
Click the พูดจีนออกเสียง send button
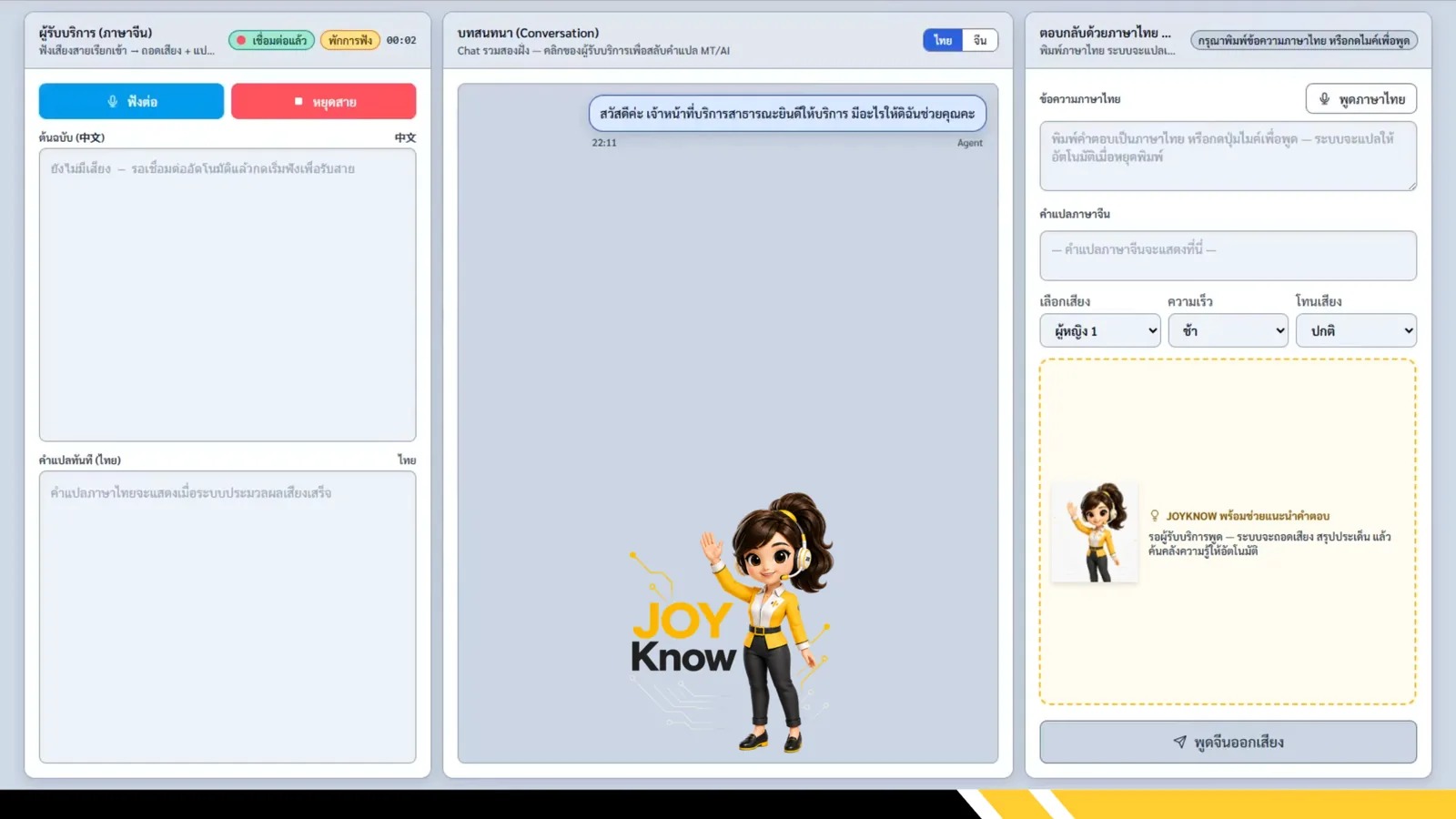[x=1228, y=742]
